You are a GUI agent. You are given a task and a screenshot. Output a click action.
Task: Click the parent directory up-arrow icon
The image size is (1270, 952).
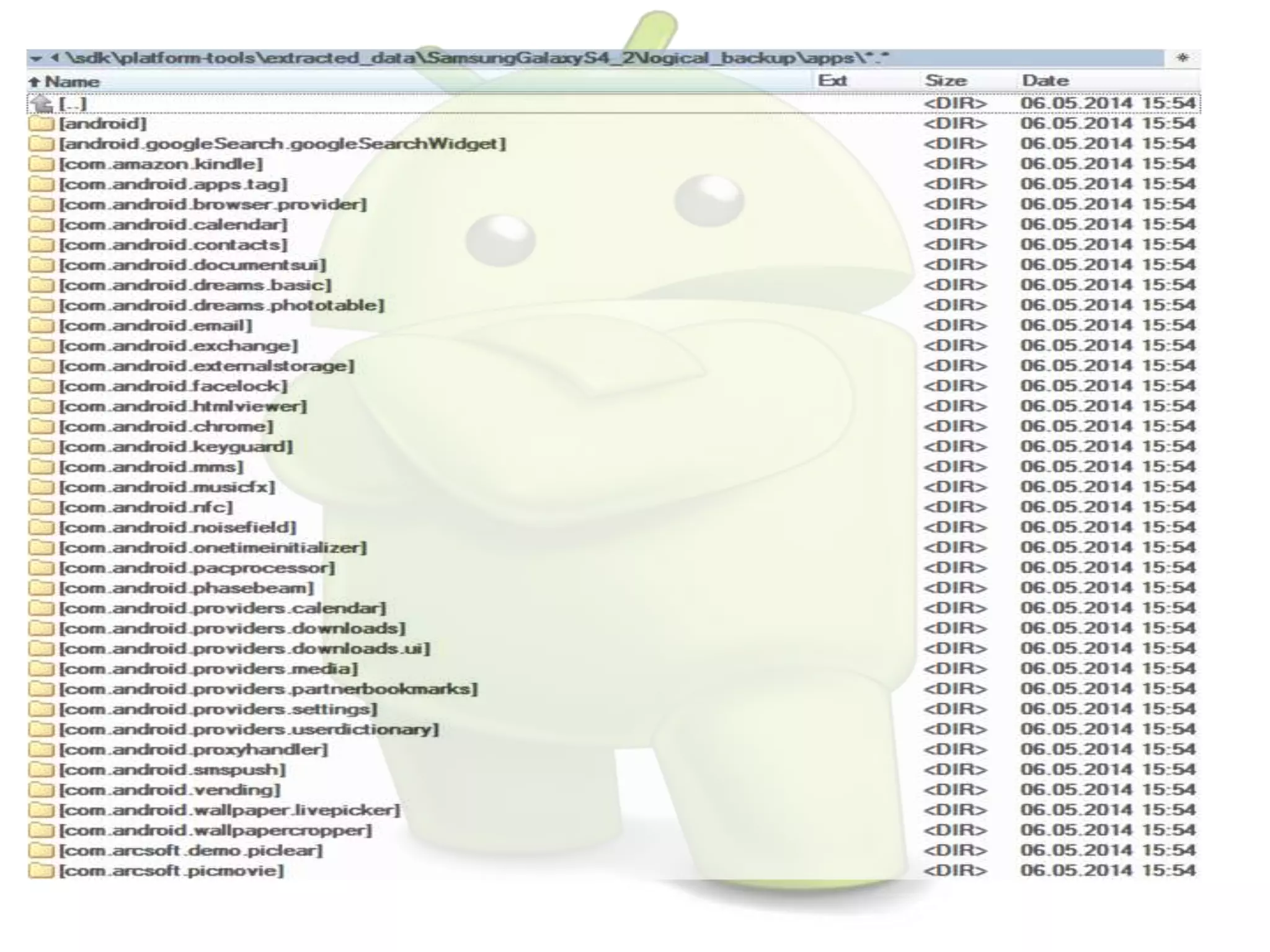point(42,104)
